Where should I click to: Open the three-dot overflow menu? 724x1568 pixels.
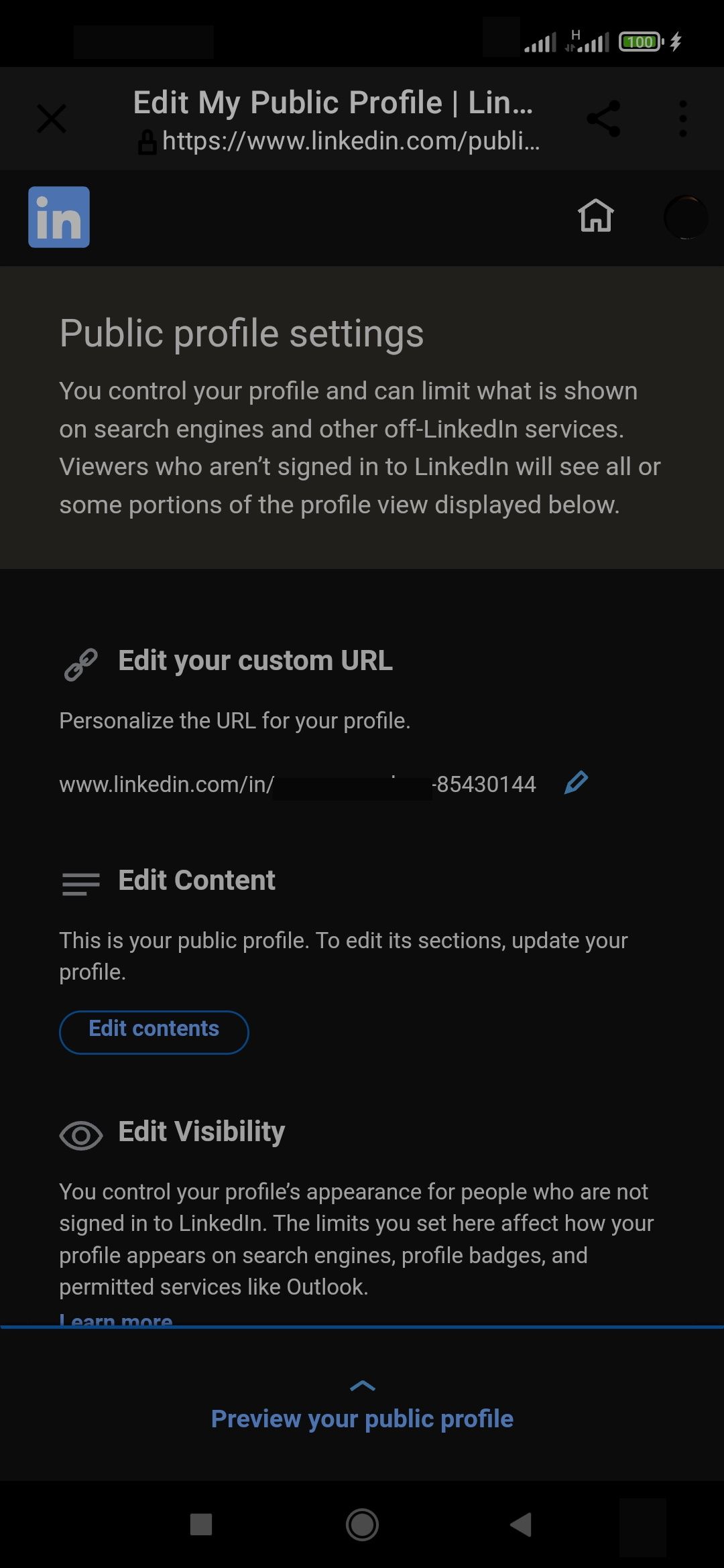pos(682,119)
